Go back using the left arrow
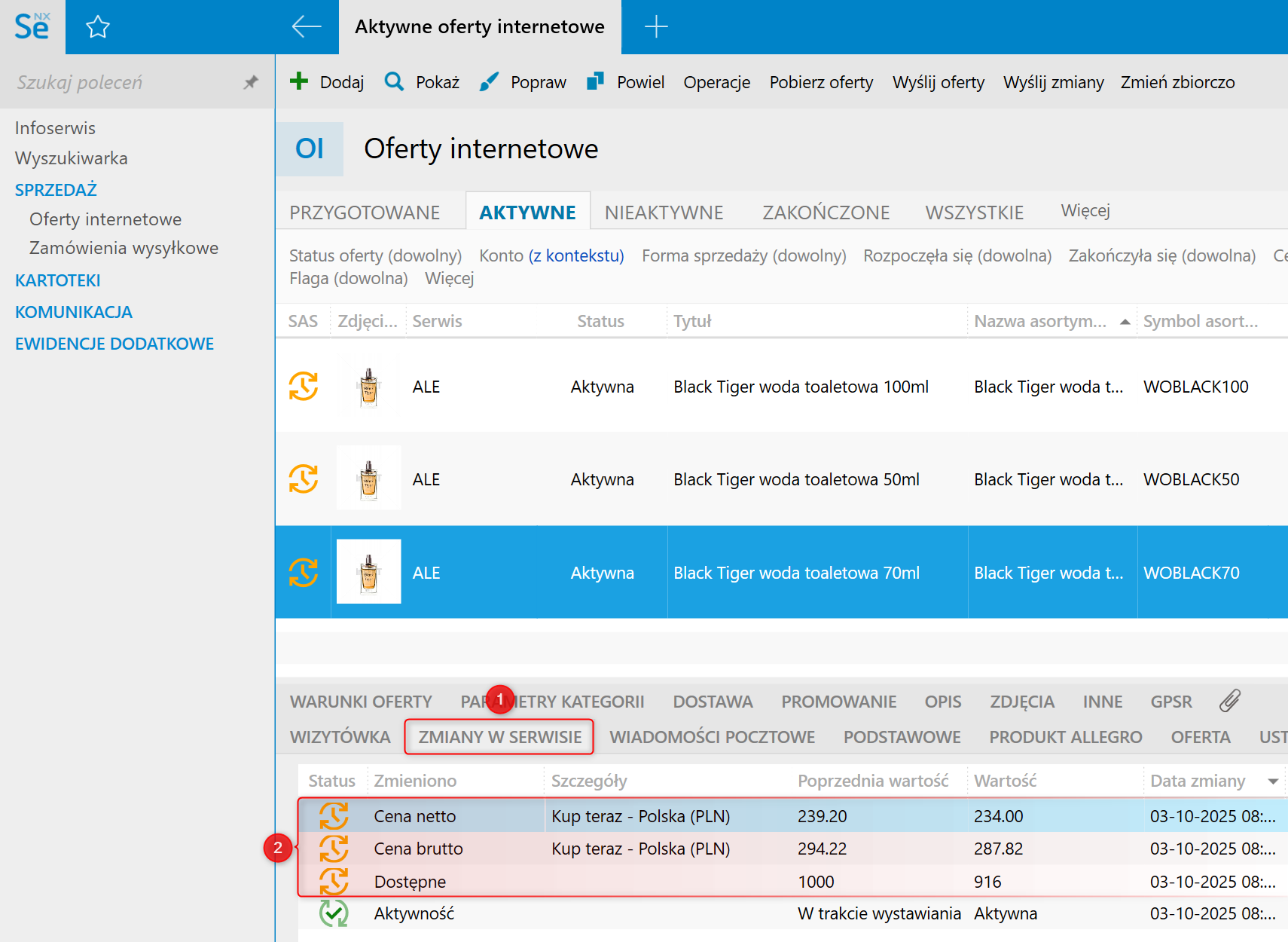The image size is (1288, 942). coord(307,26)
